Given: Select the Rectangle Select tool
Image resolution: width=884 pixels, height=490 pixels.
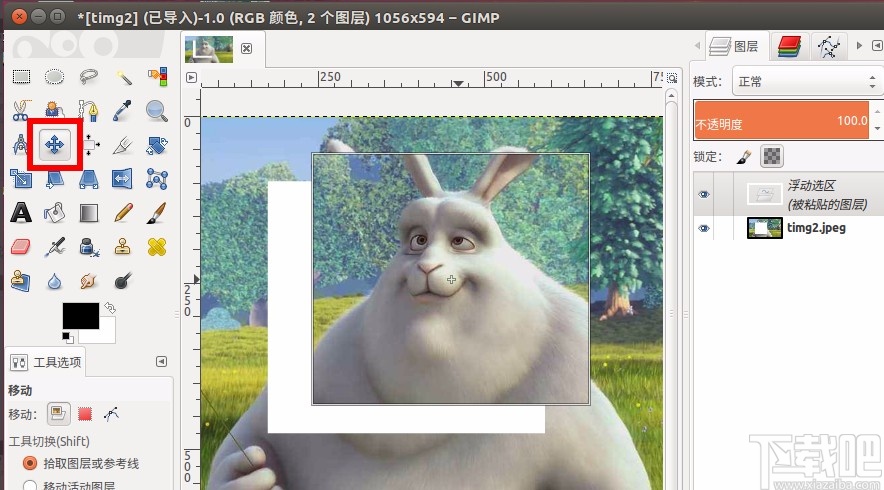Looking at the screenshot, I should coord(21,77).
